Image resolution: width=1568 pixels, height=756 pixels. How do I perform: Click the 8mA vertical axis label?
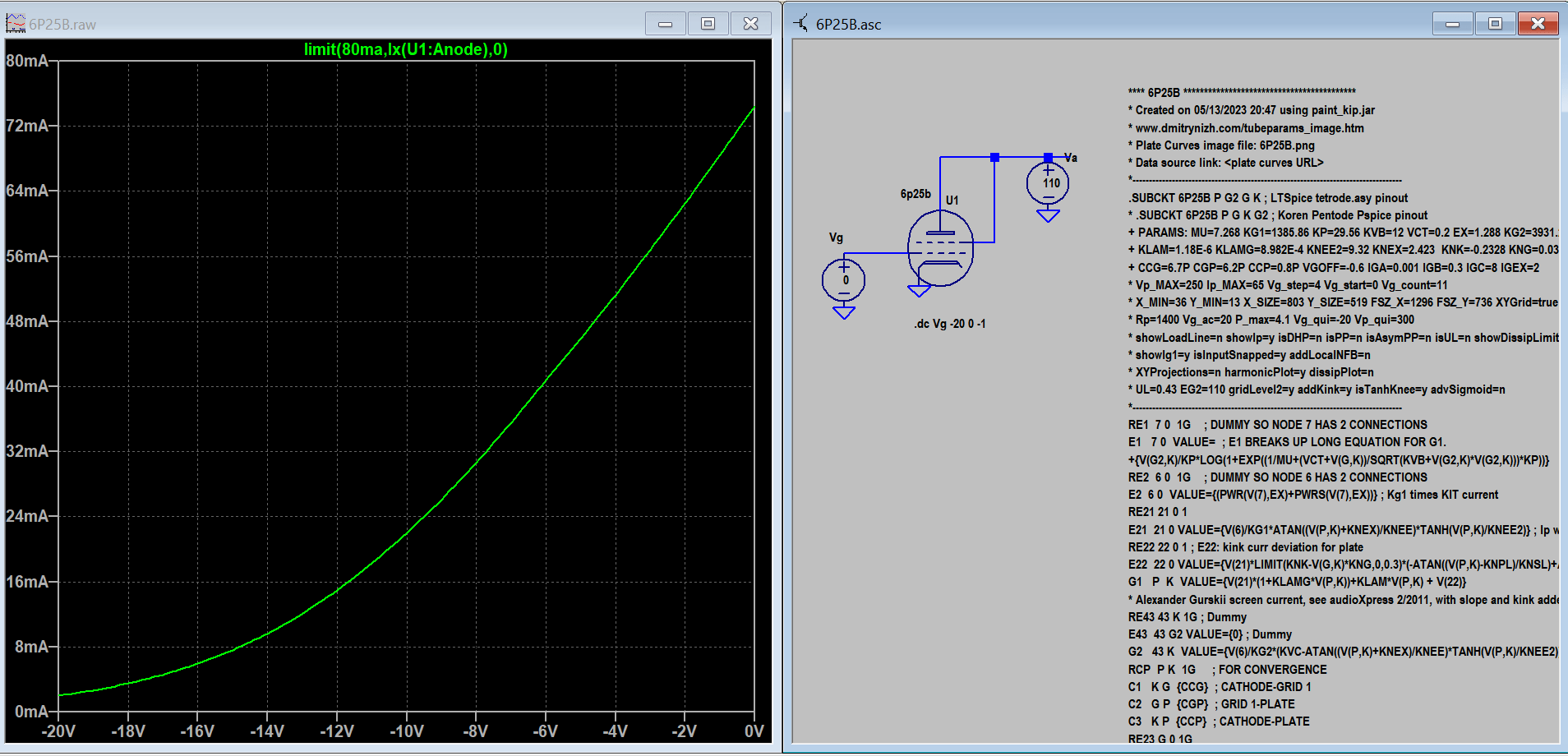coord(32,647)
